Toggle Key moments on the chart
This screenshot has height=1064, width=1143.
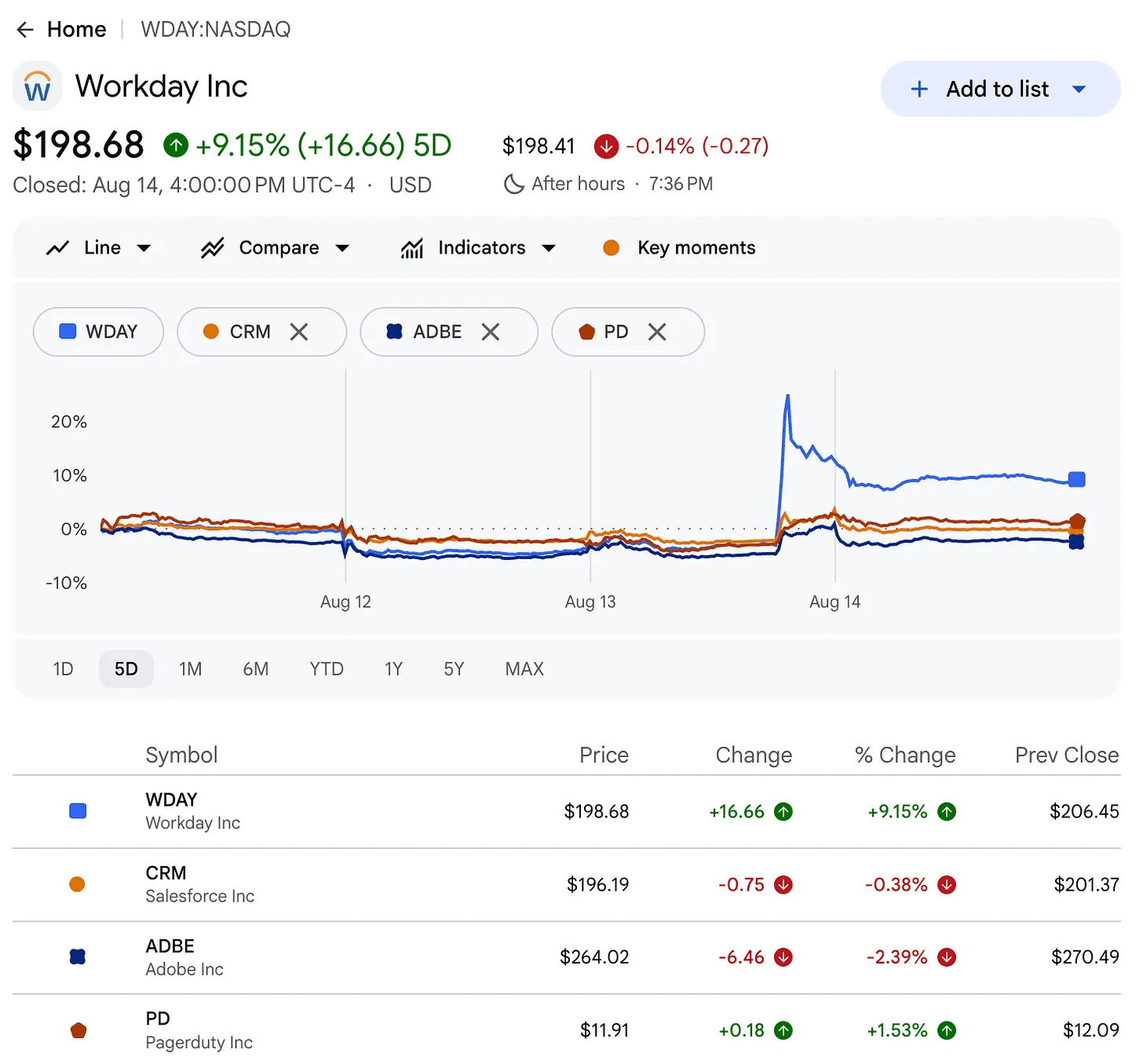pos(679,248)
